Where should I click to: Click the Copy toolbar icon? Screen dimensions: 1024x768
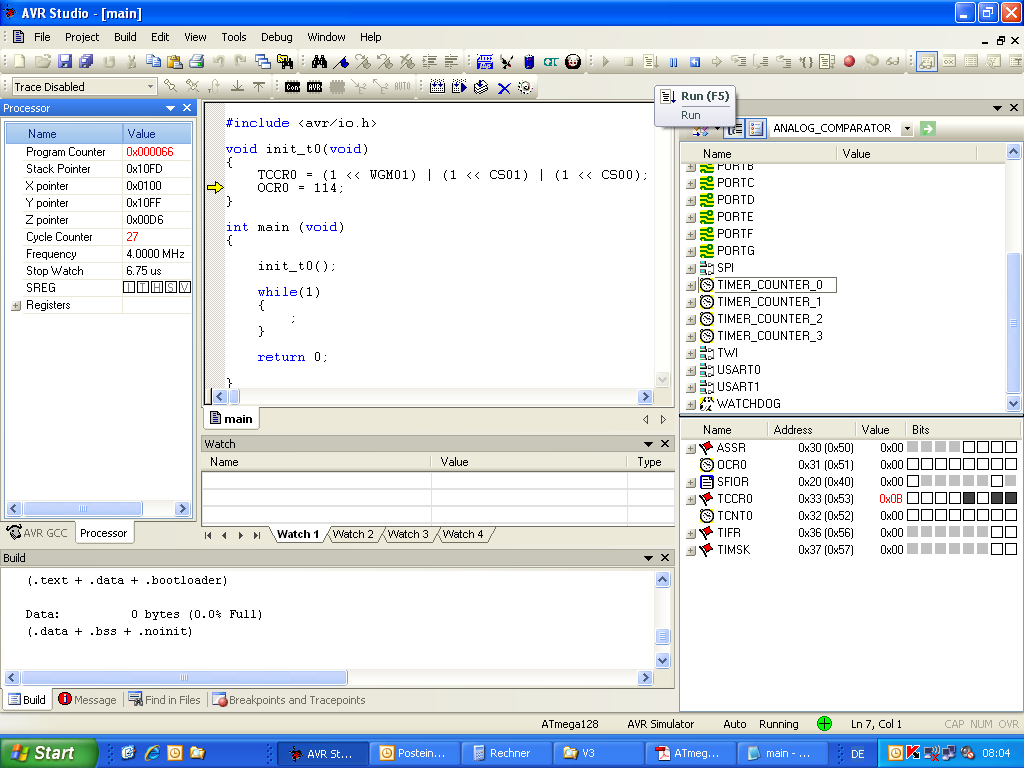[153, 61]
